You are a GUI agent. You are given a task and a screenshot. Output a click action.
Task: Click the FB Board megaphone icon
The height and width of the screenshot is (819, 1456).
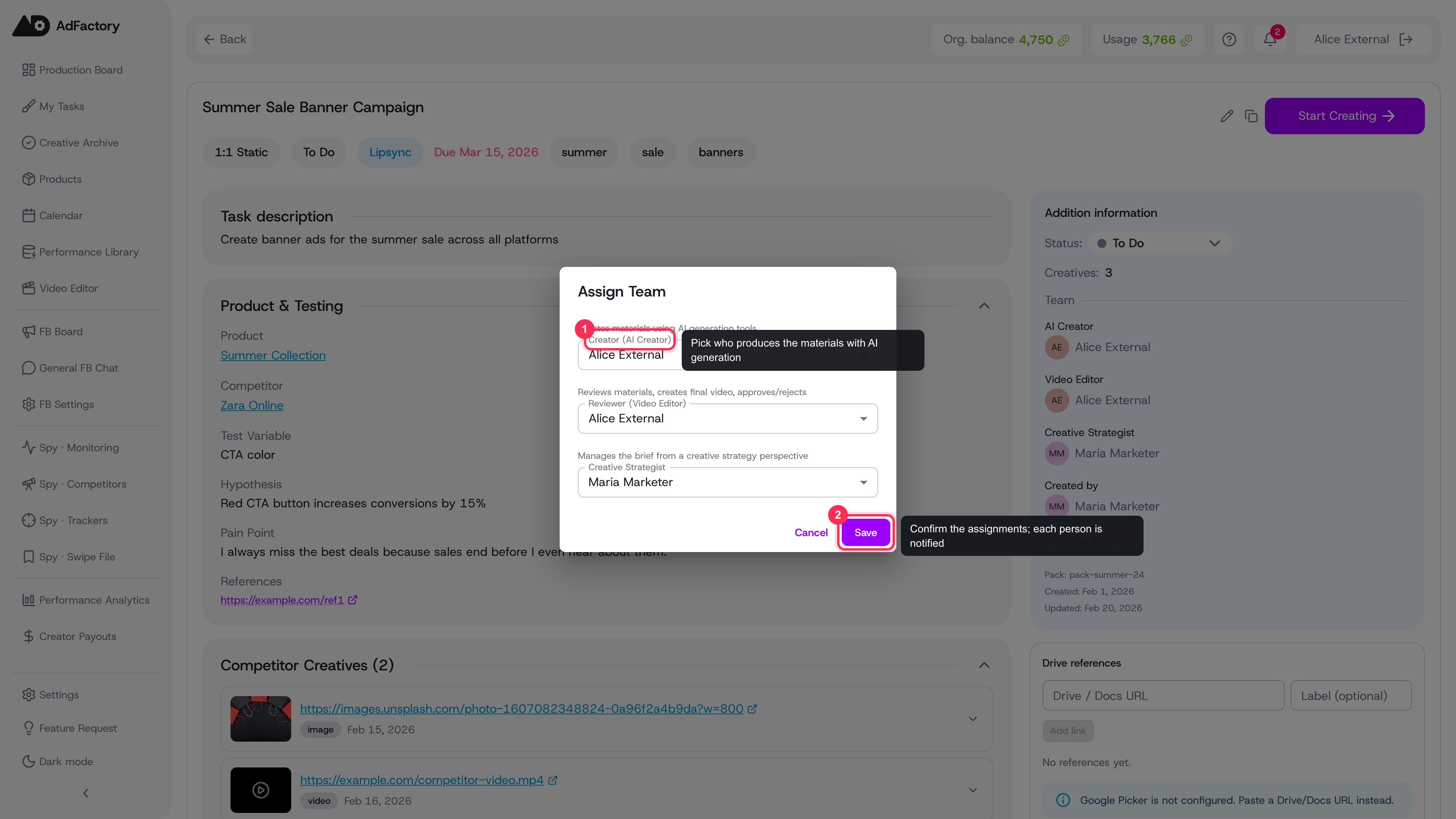point(28,332)
